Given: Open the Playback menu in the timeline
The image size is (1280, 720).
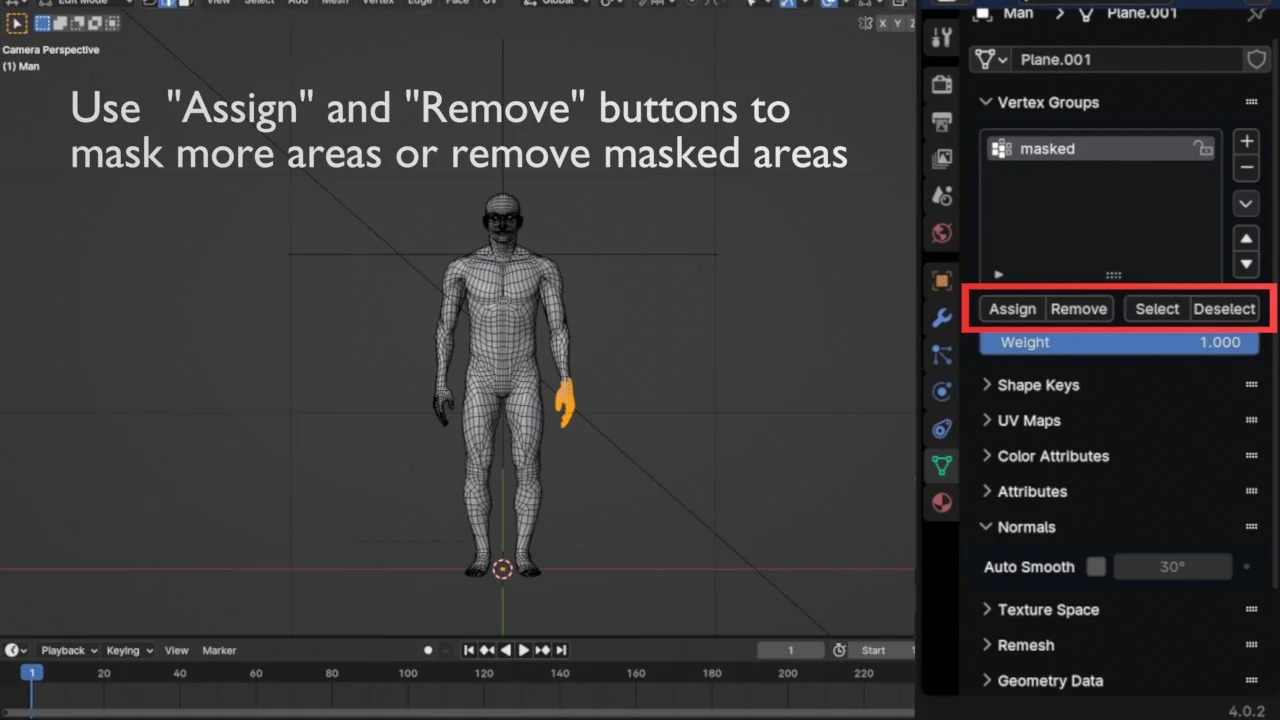Looking at the screenshot, I should tap(62, 650).
